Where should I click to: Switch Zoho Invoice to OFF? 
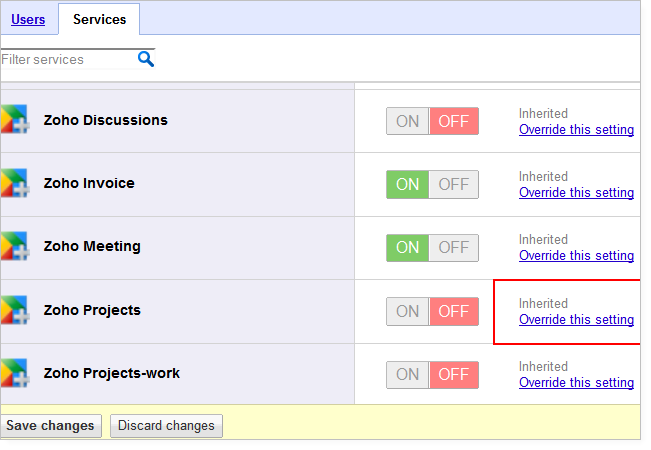[453, 184]
